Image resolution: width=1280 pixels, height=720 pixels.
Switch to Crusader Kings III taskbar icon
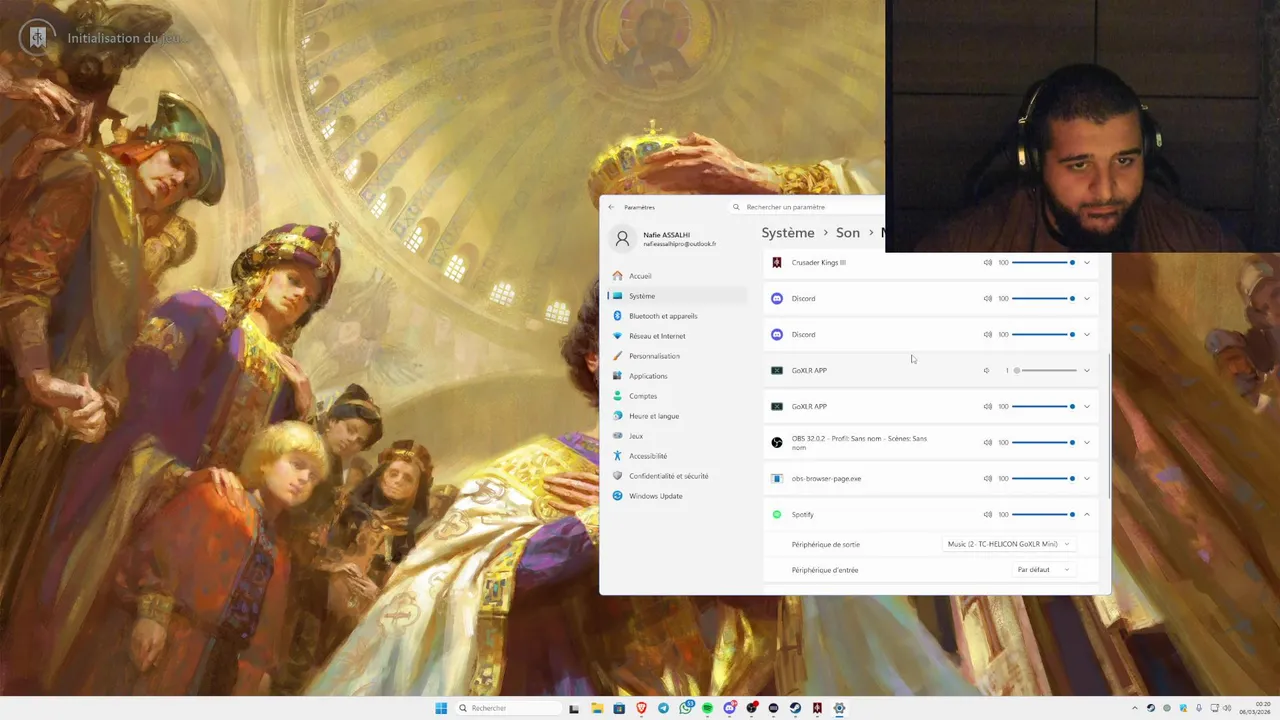(x=817, y=708)
